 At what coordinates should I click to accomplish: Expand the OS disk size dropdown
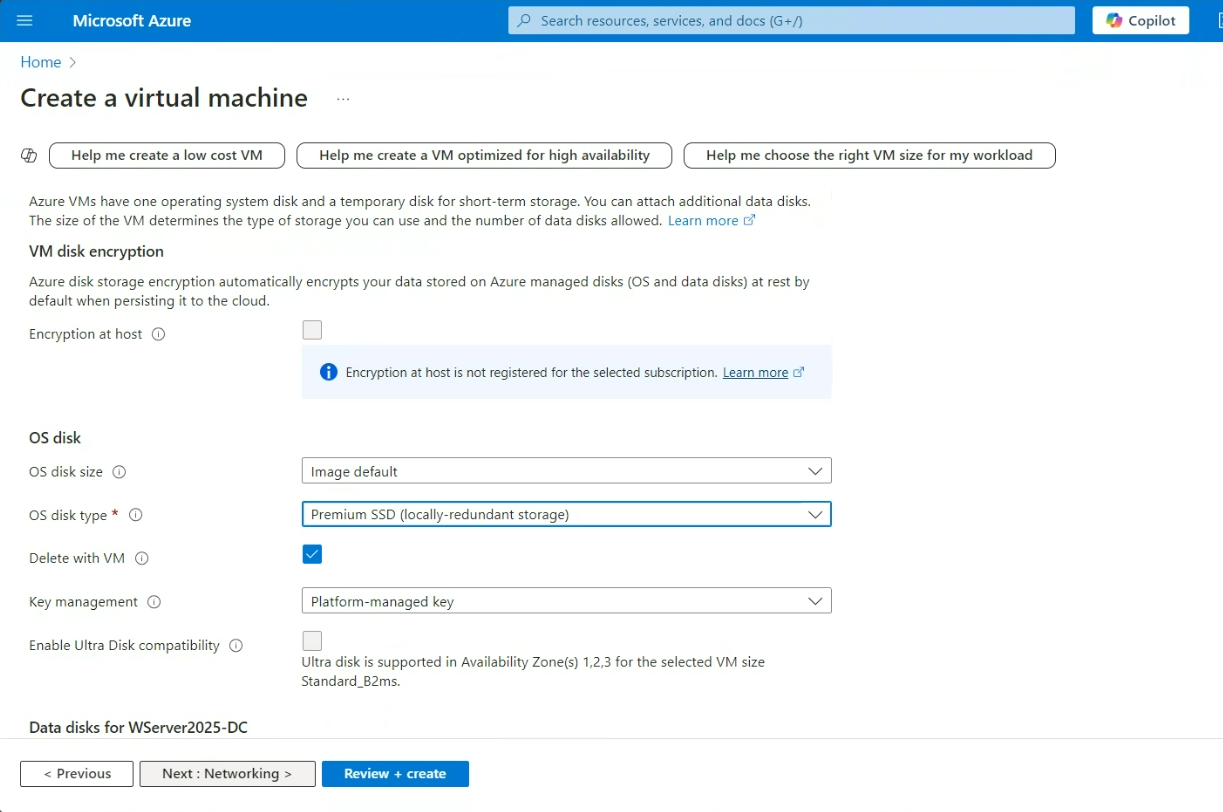click(566, 471)
